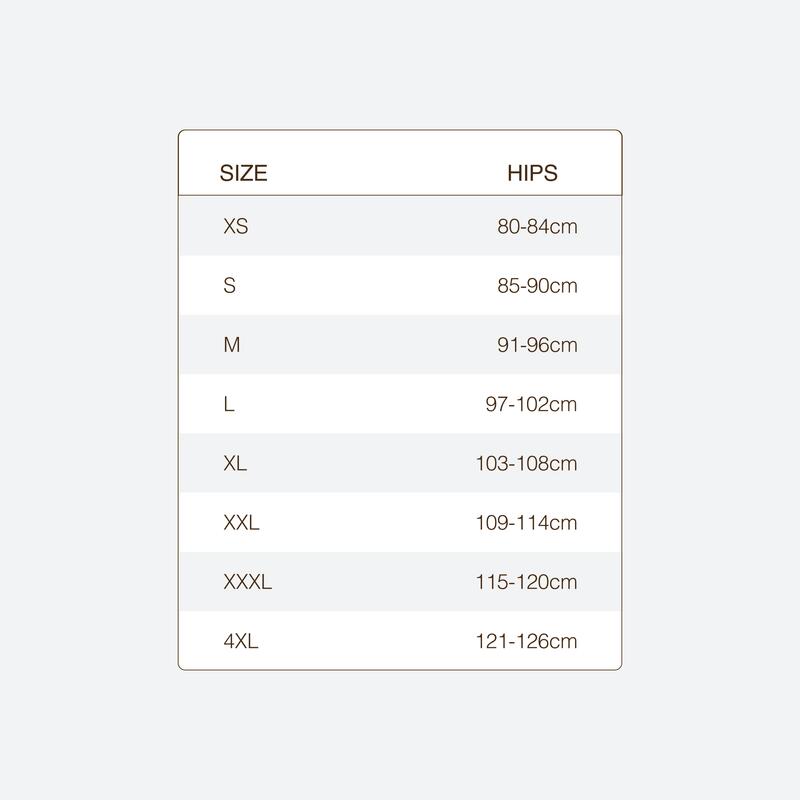Click the SIZE column header
Viewport: 800px width, 800px height.
243,173
